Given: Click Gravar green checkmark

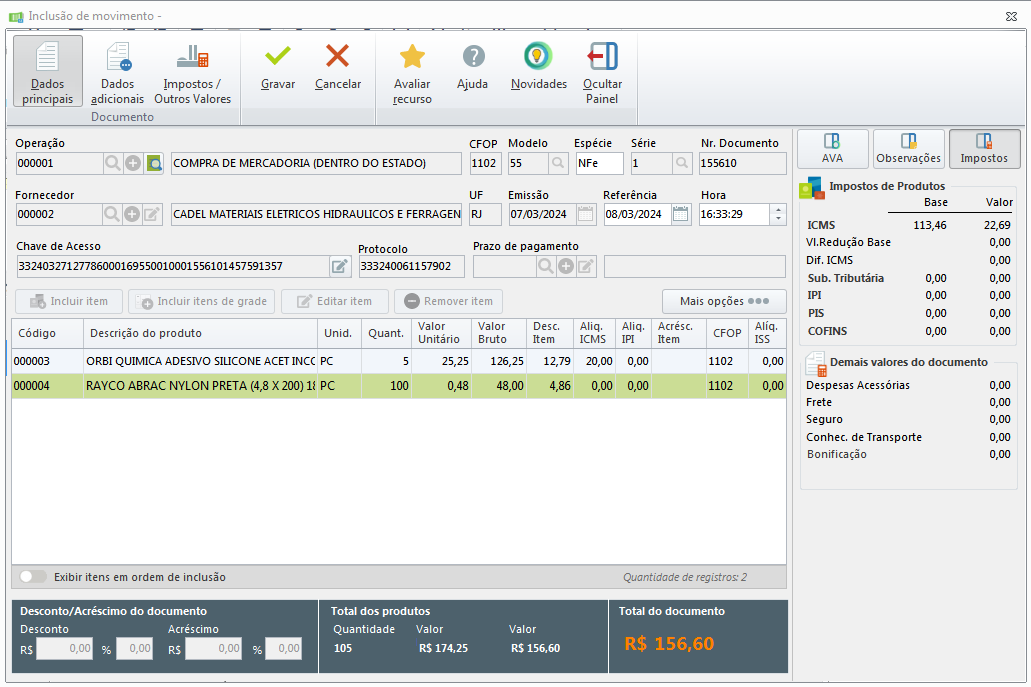Looking at the screenshot, I should (x=277, y=57).
